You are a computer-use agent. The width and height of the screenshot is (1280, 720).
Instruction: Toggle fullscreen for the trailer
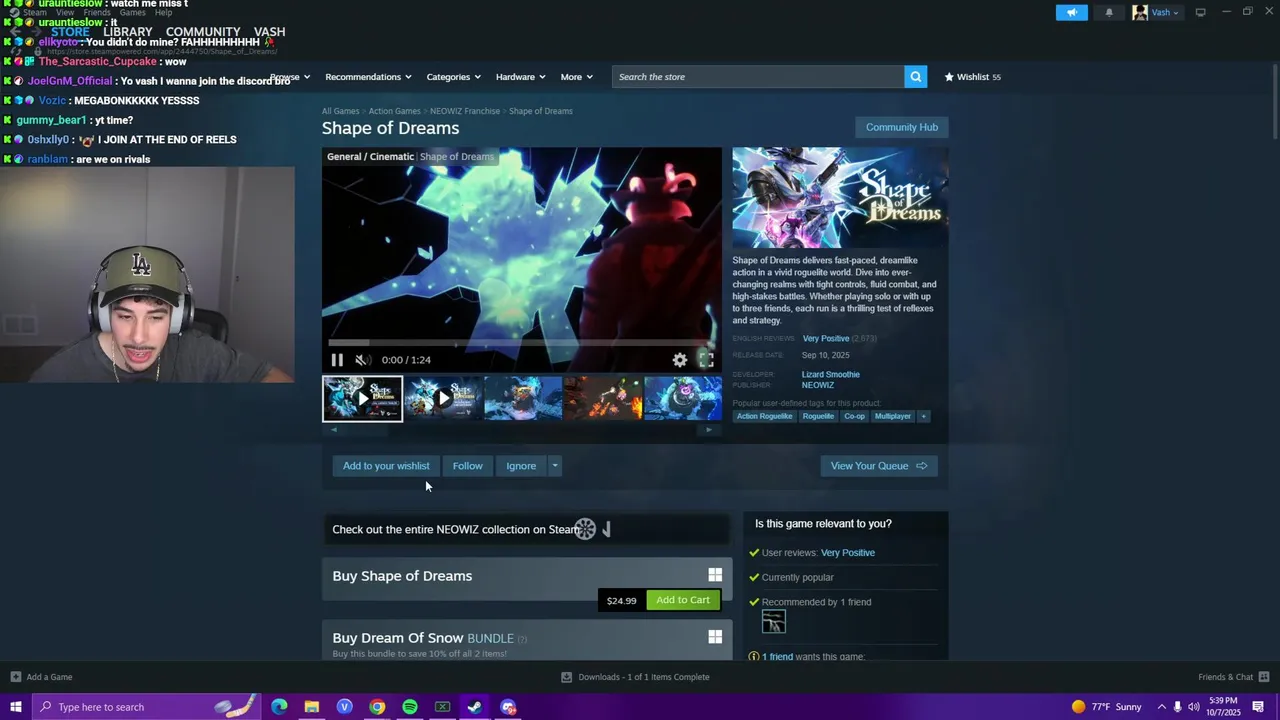pyautogui.click(x=706, y=360)
